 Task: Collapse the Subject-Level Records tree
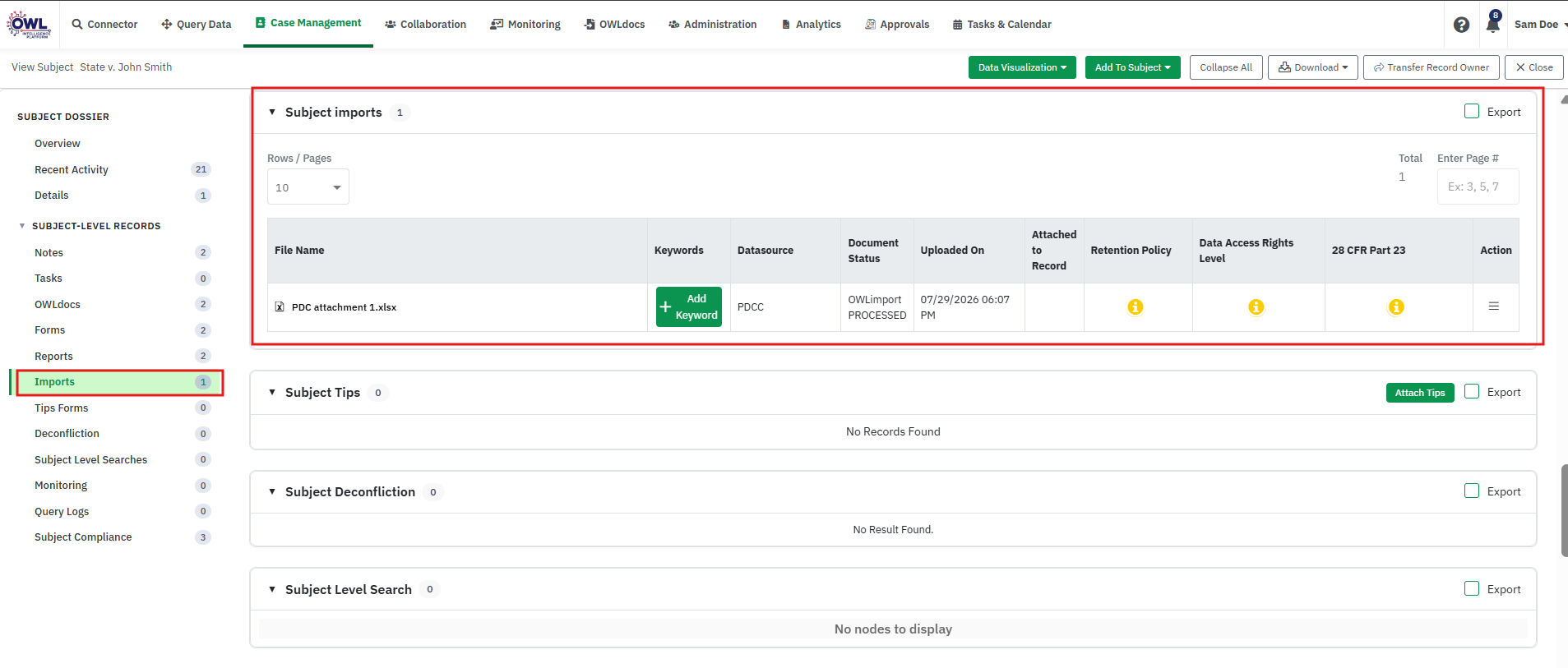pyautogui.click(x=22, y=226)
